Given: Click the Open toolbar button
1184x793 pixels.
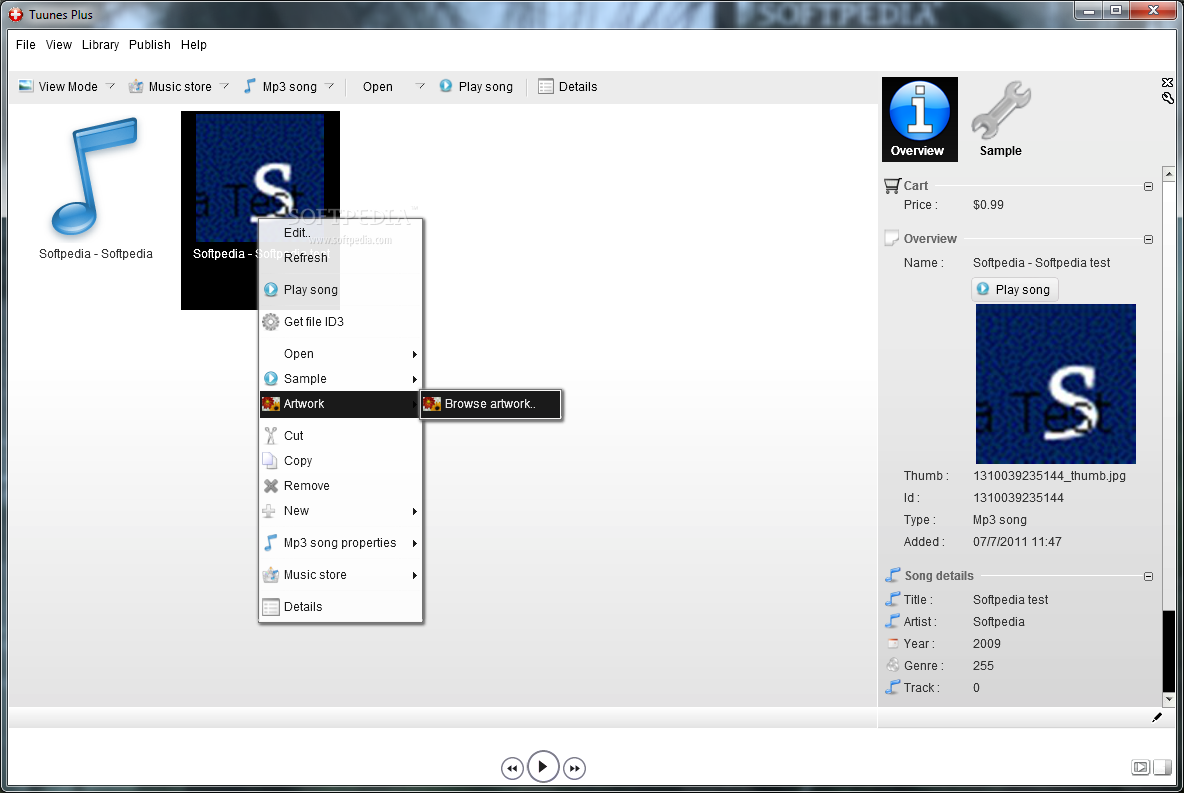Looking at the screenshot, I should [378, 86].
